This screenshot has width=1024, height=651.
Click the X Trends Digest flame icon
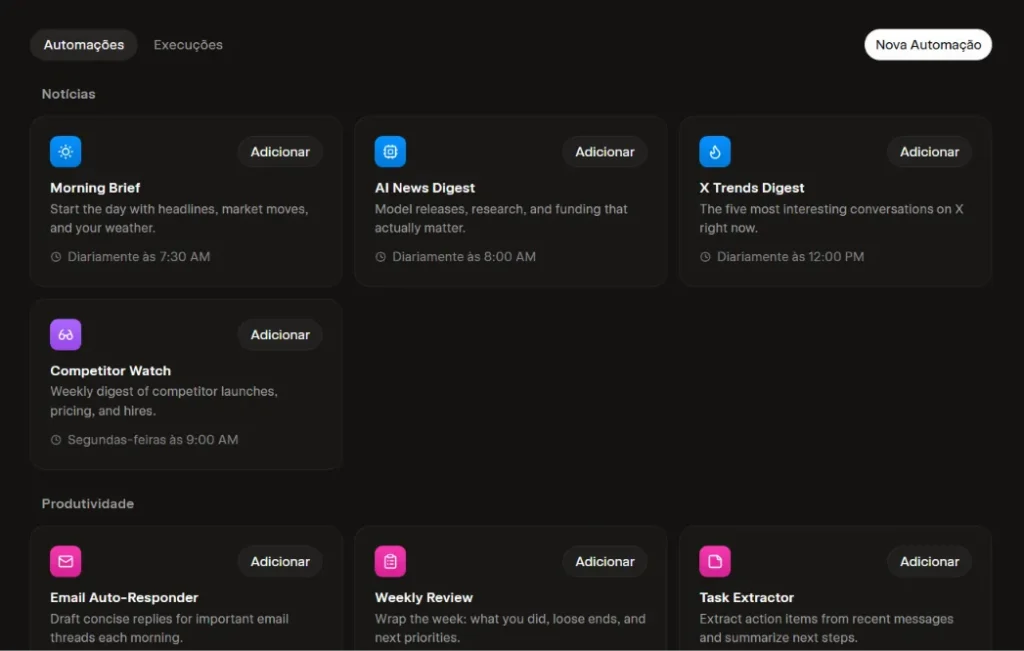click(x=714, y=151)
